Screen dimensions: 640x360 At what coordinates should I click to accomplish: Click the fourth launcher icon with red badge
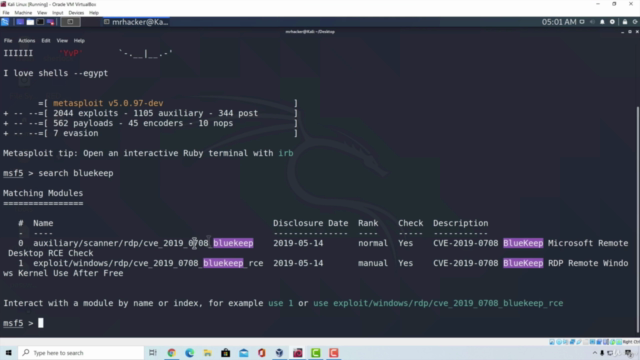[x=51, y=22]
